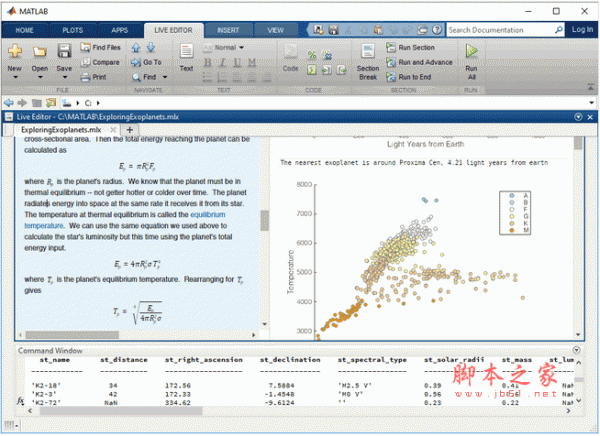Insert a Text block using Text icon
Viewport: 600px width, 436px height.
pos(186,54)
